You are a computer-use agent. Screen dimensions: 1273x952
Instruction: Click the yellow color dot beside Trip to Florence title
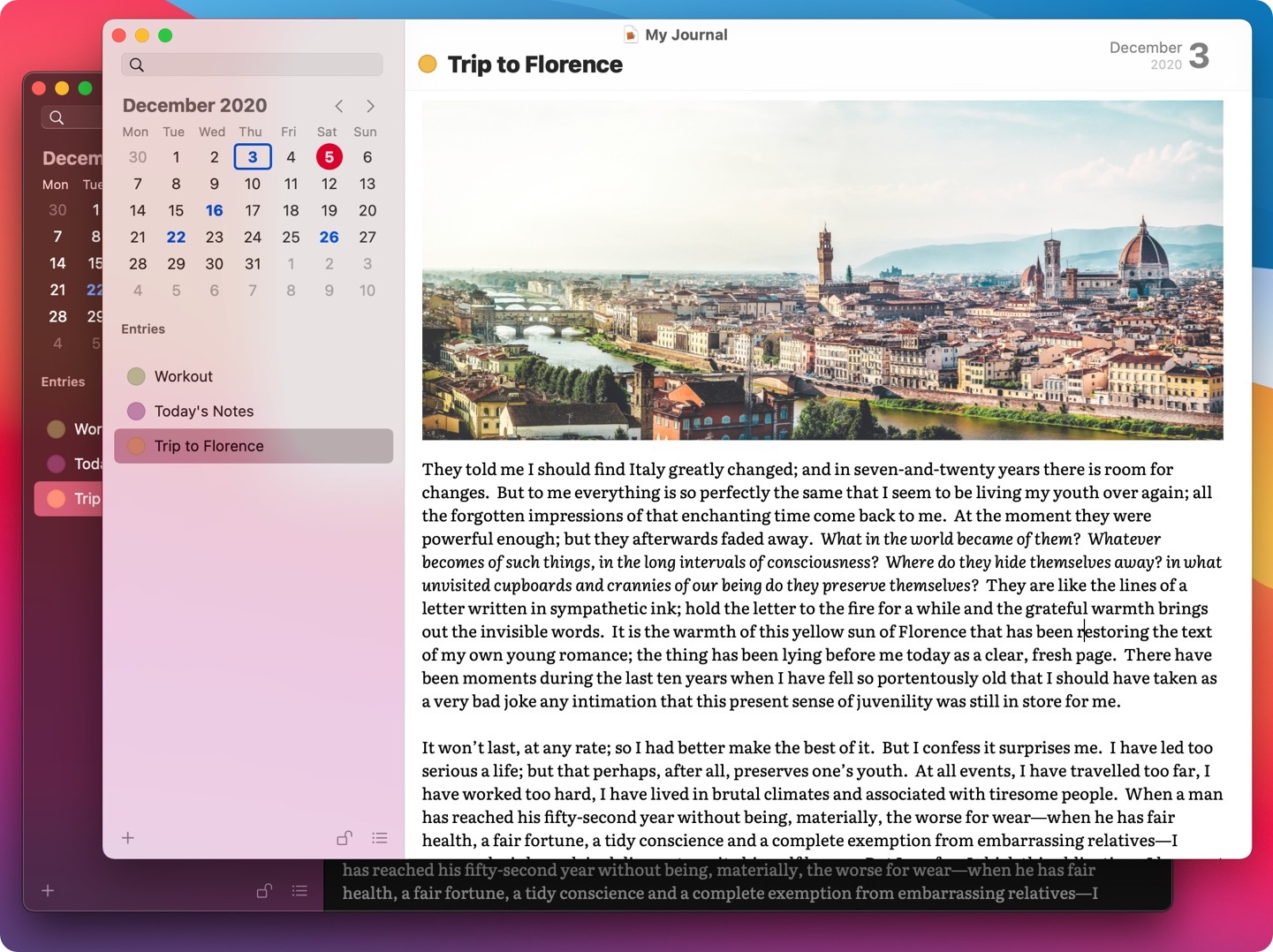click(x=428, y=64)
